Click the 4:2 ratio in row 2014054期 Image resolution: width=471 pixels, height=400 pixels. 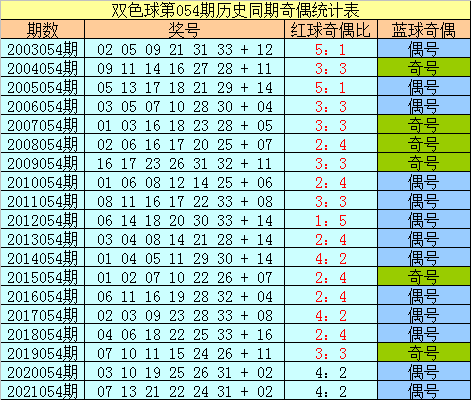[331, 258]
